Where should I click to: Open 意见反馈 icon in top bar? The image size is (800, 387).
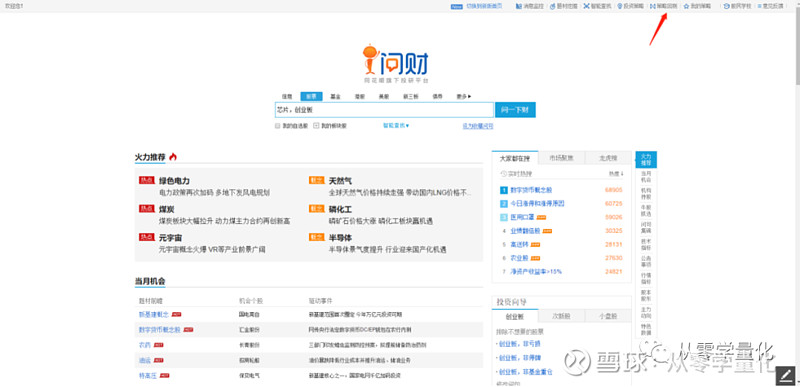(x=759, y=7)
